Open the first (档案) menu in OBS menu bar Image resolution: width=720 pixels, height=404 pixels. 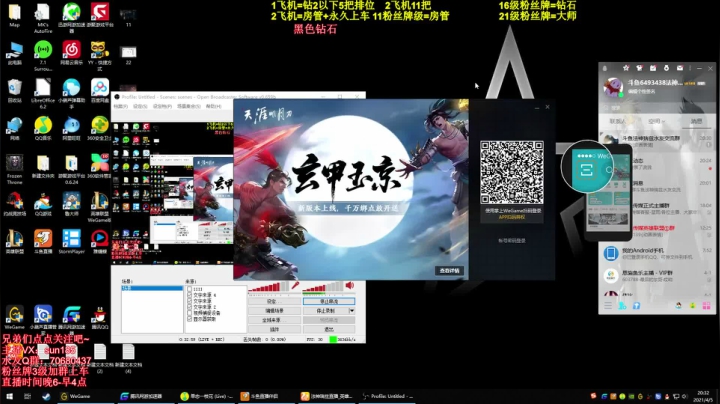[x=120, y=106]
